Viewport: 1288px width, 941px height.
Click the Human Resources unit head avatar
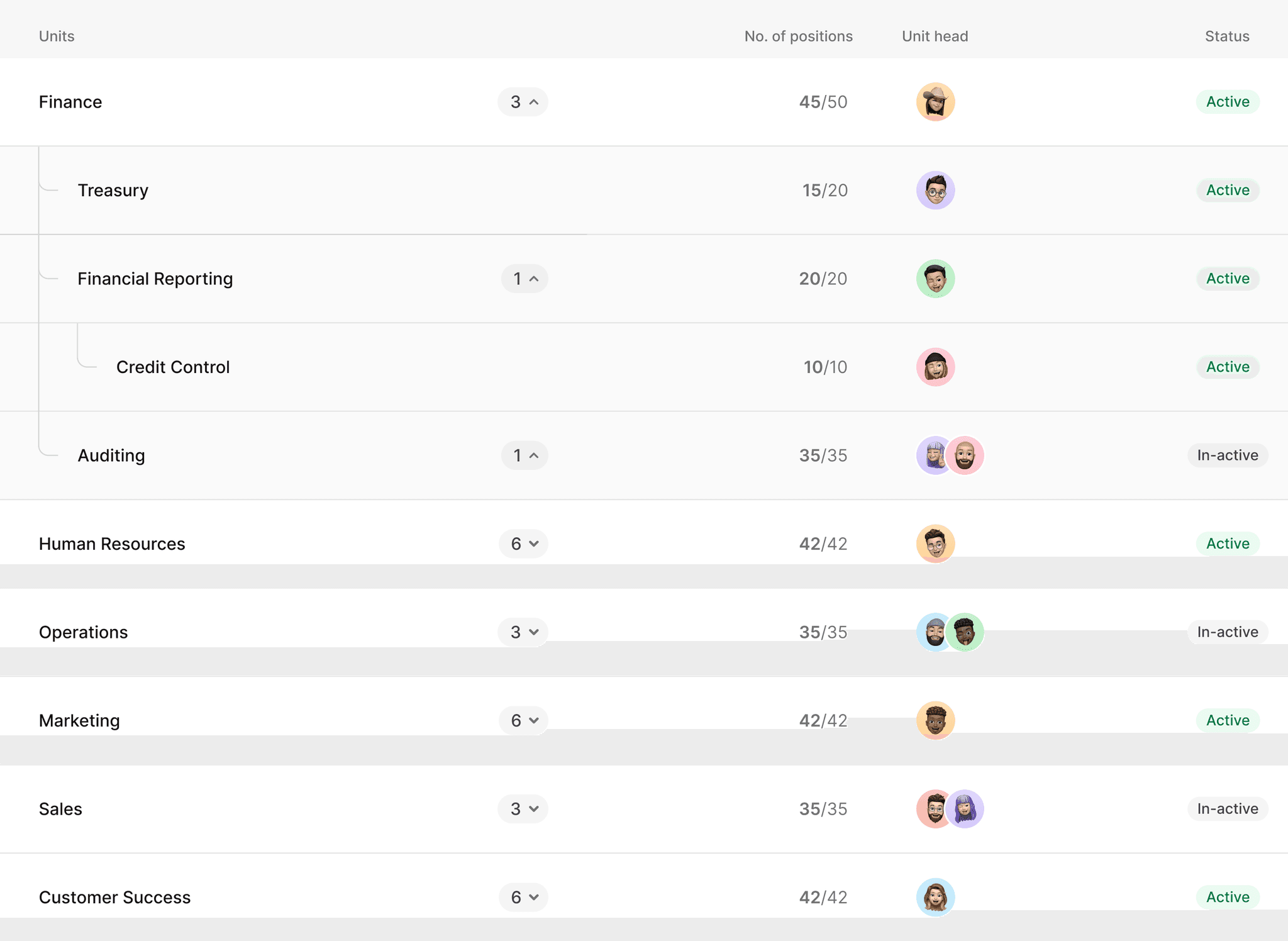click(x=935, y=543)
